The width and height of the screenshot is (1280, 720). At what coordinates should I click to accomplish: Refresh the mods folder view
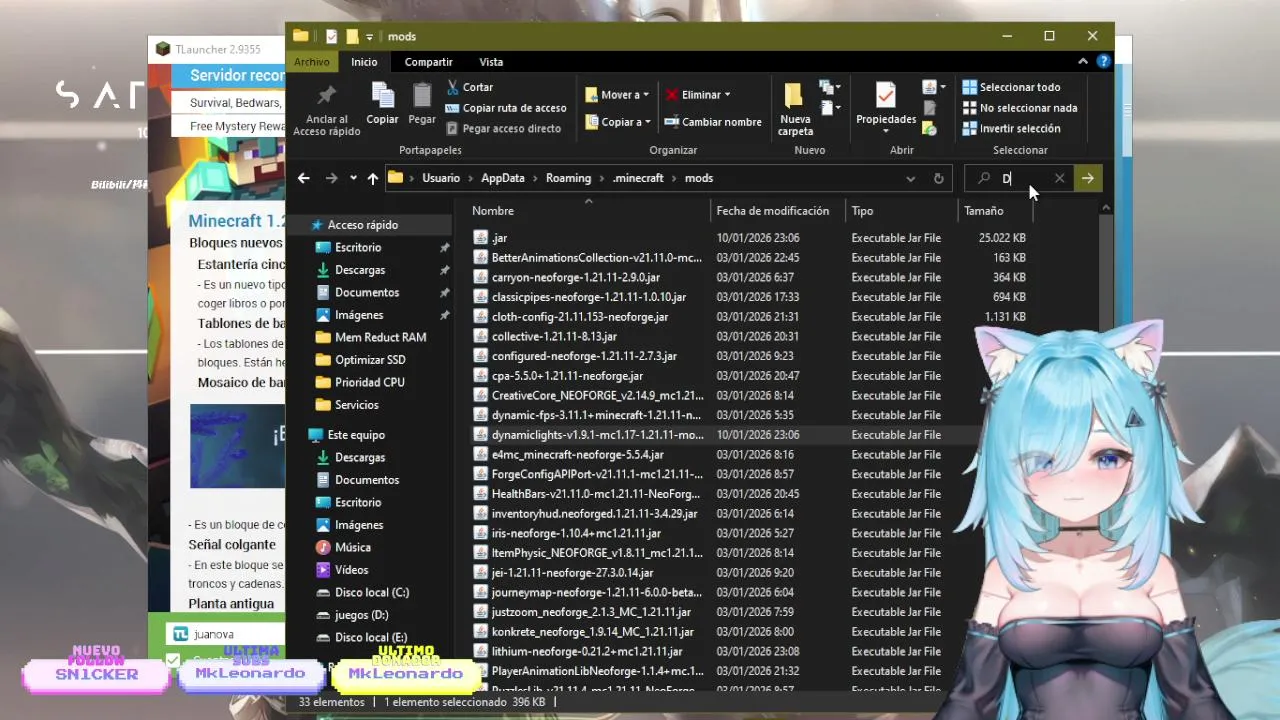tap(938, 178)
